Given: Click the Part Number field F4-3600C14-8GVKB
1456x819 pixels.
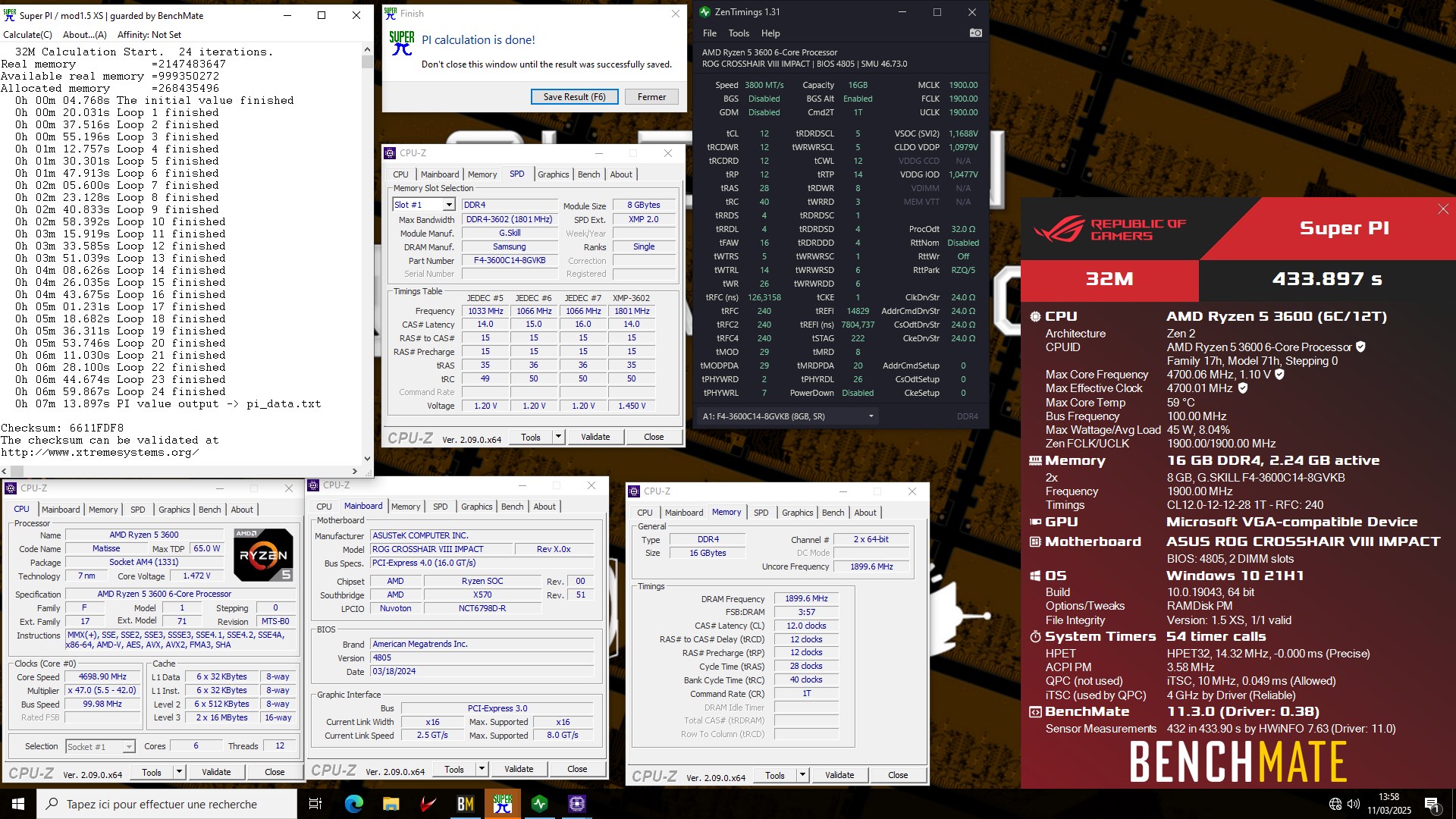Looking at the screenshot, I should (510, 260).
